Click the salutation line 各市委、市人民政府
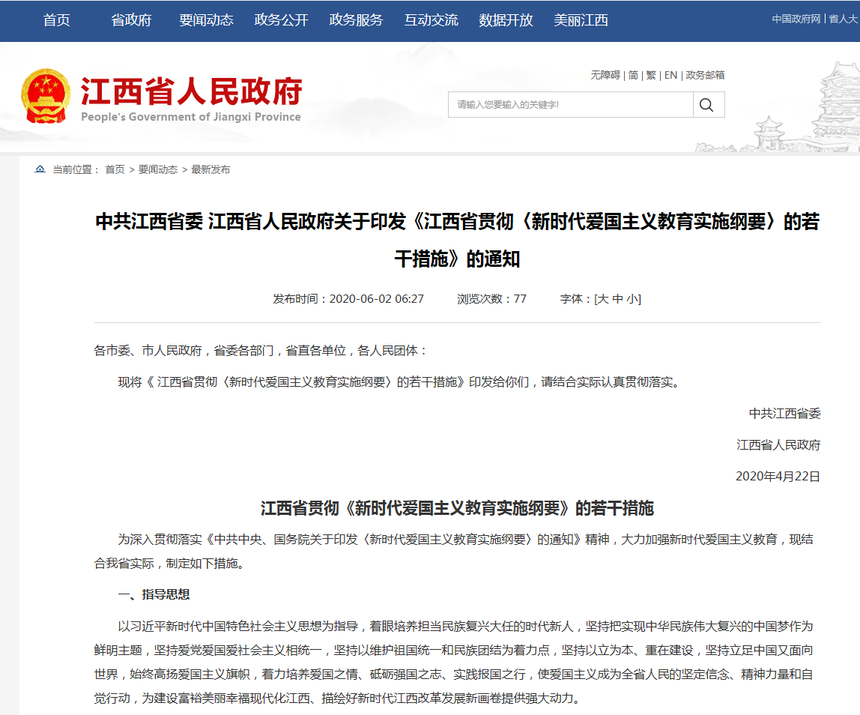Screen dimensions: 860x715 [261, 350]
